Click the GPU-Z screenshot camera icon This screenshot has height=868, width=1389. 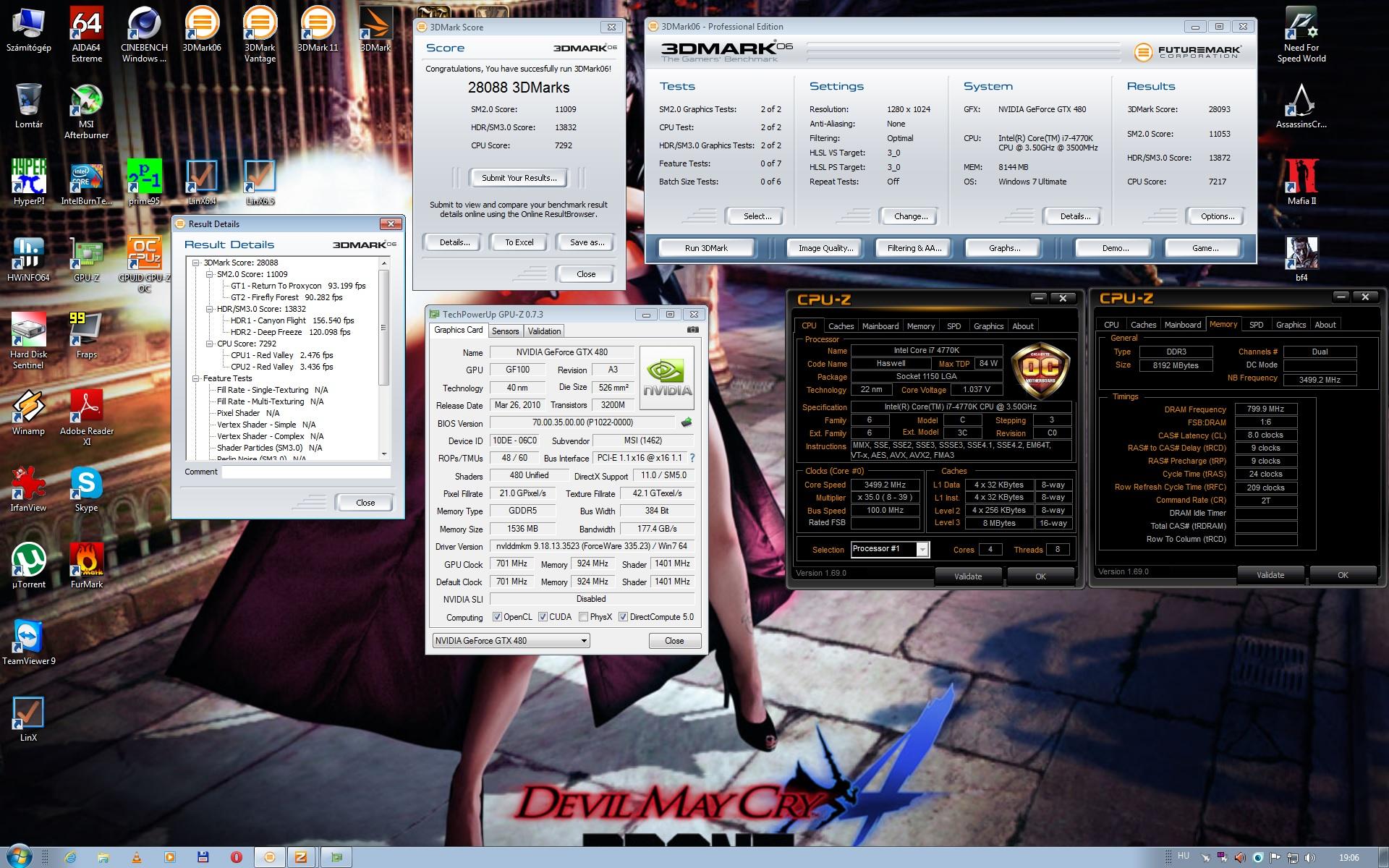pyautogui.click(x=693, y=330)
